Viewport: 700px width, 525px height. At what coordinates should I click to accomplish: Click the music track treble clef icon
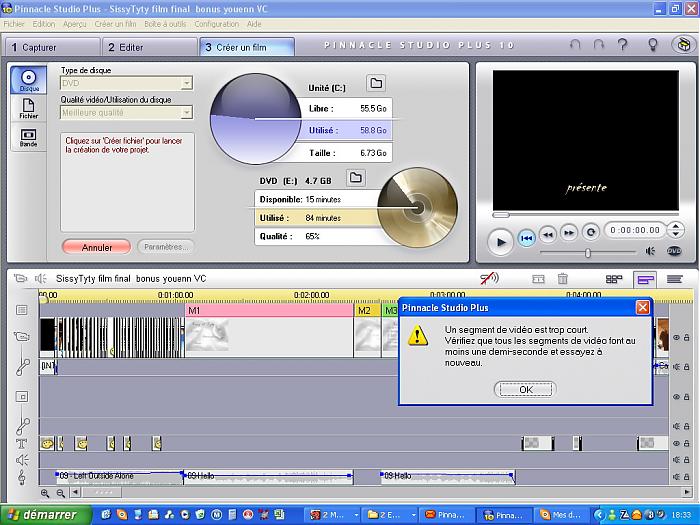tap(21, 477)
